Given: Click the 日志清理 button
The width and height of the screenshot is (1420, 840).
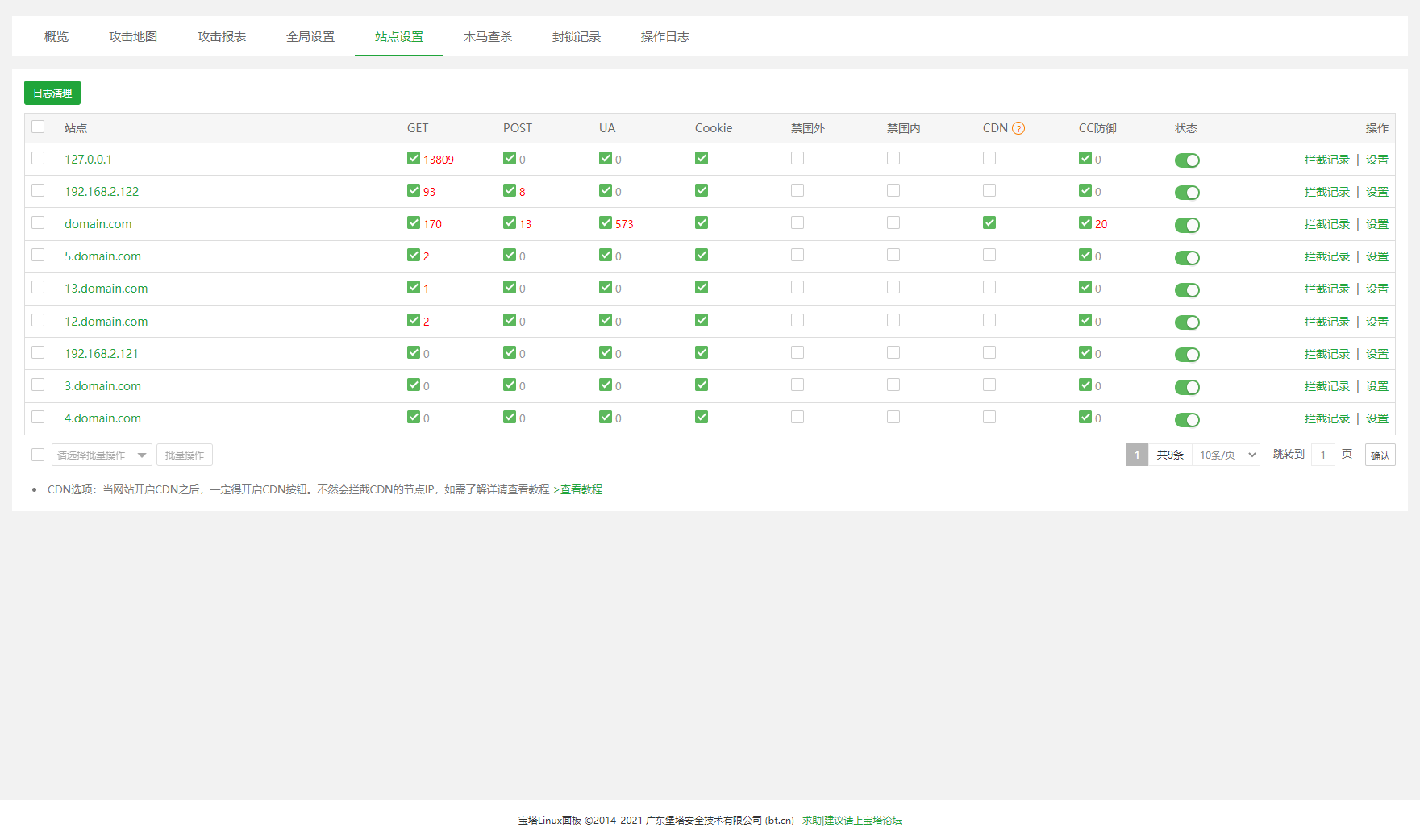Looking at the screenshot, I should pos(52,93).
